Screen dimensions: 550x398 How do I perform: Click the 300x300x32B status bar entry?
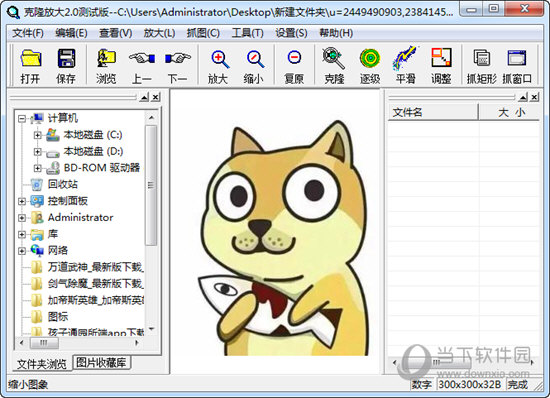[x=469, y=385]
